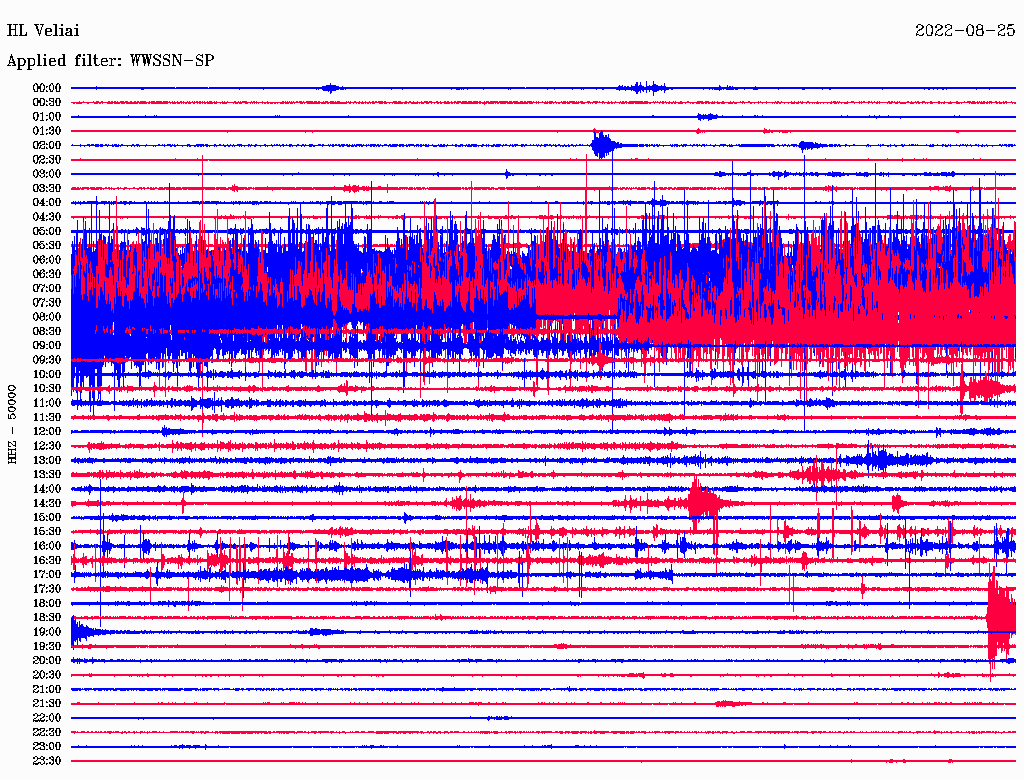
Task: Select the 02:30 time label
Action: pos(47,159)
